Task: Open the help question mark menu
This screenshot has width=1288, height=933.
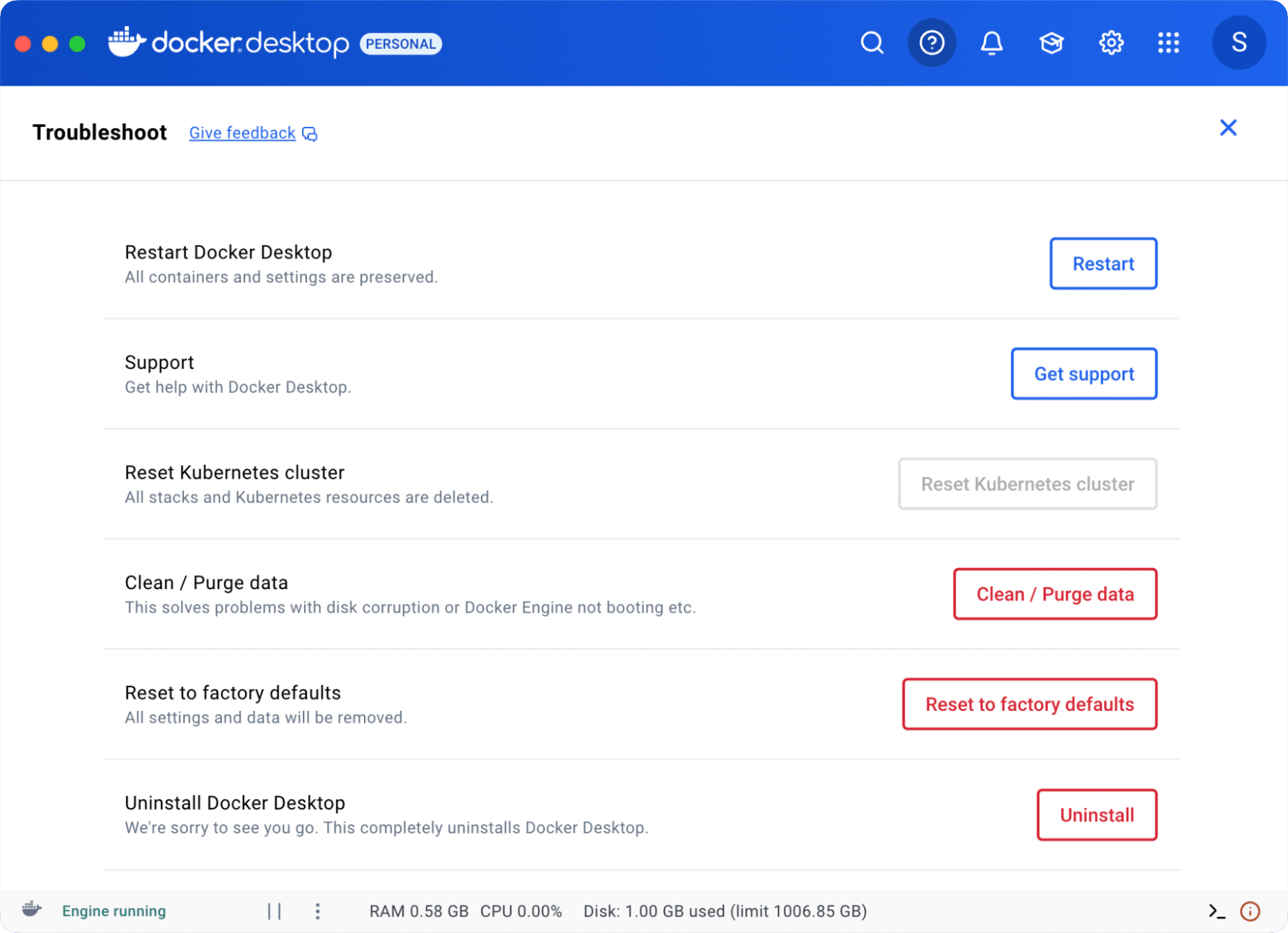Action: coord(931,43)
